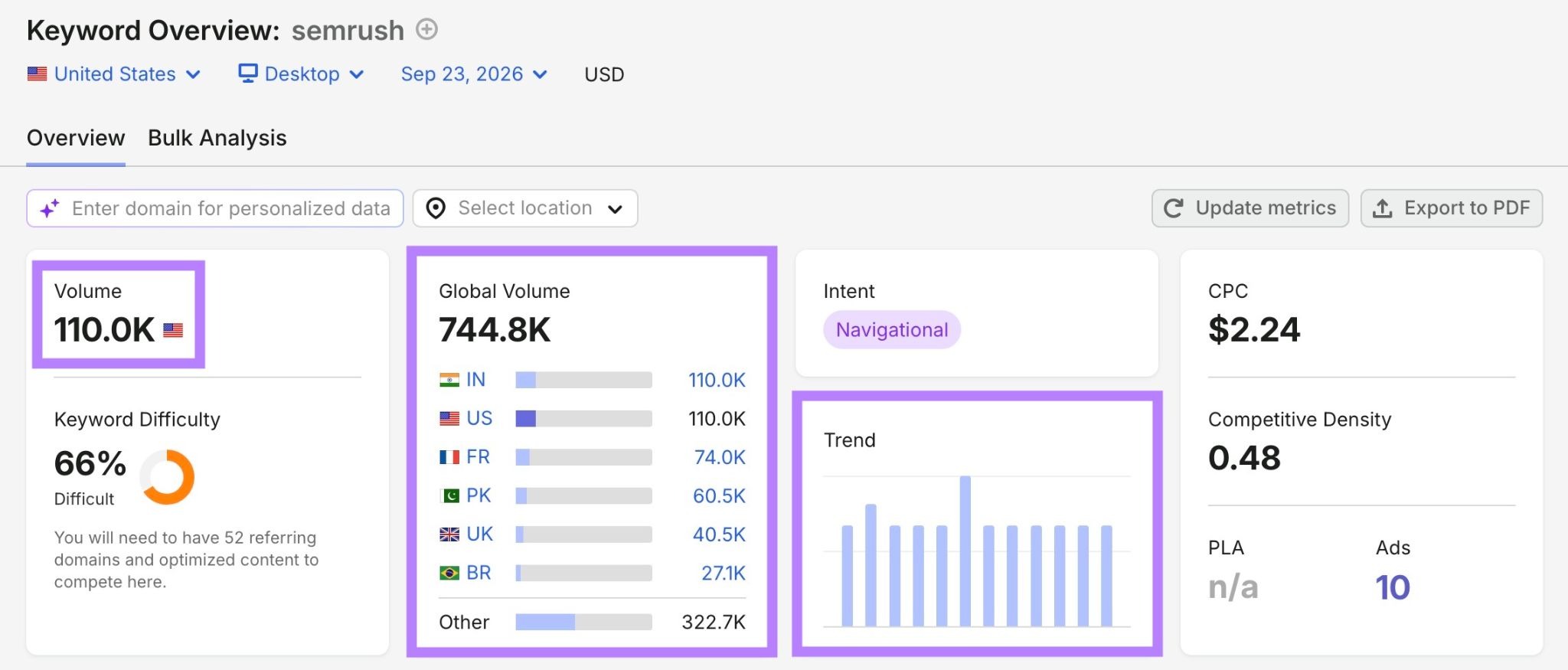1568x670 pixels.
Task: Focus the Enter domain for personalized data field
Action: point(215,208)
